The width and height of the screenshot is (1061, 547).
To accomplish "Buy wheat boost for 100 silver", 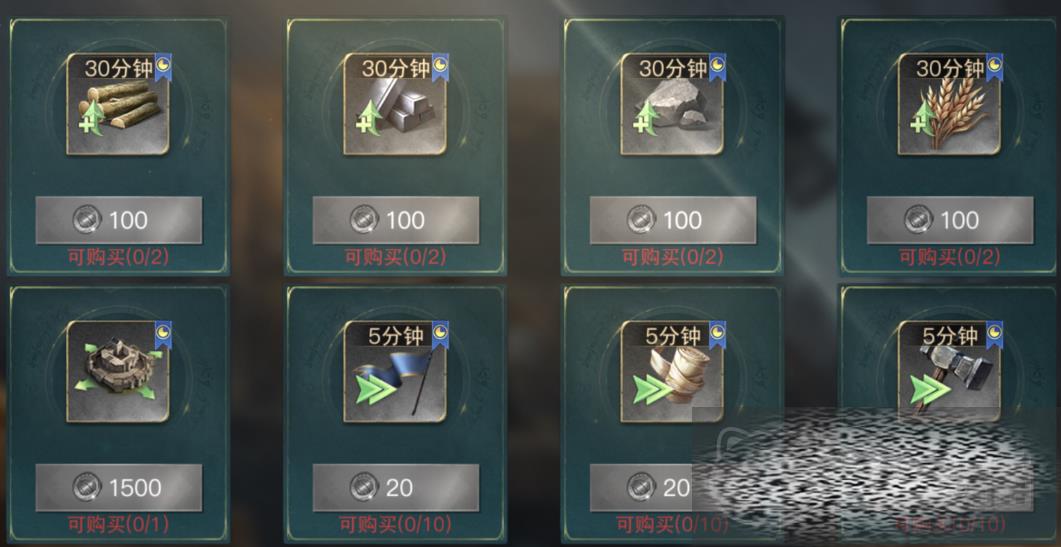I will tap(950, 220).
